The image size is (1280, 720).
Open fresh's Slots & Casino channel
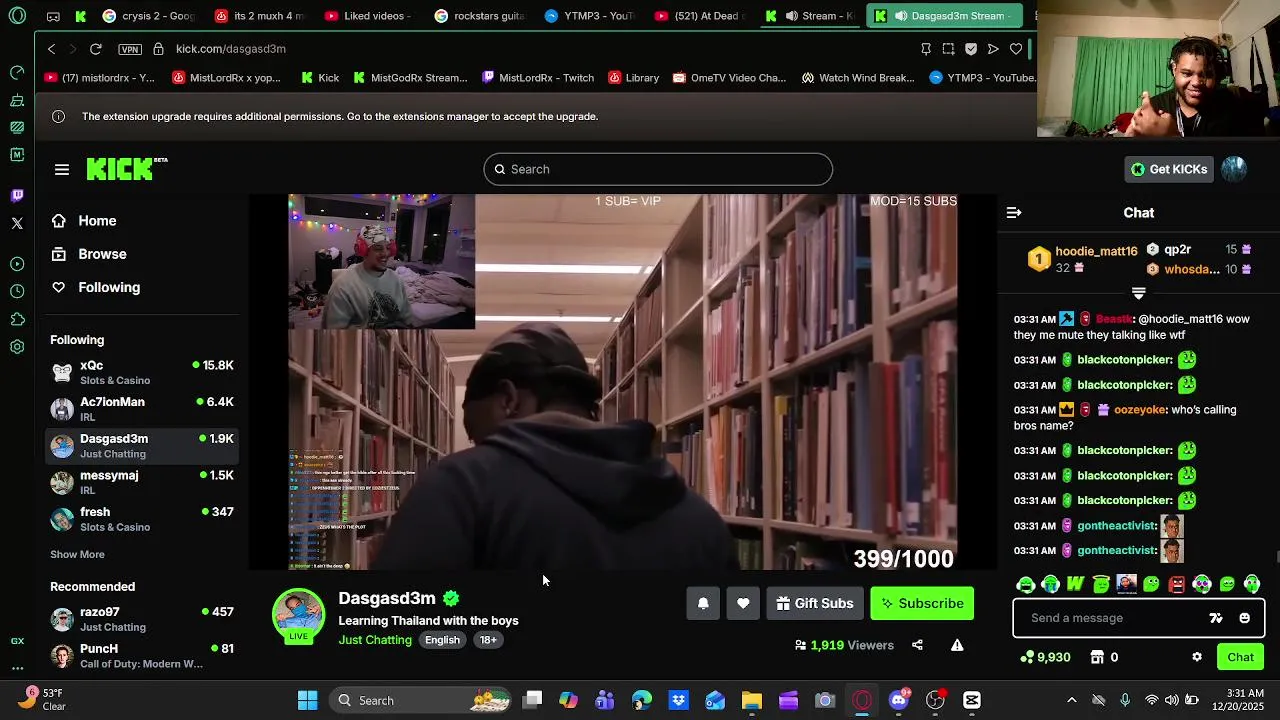(x=142, y=519)
